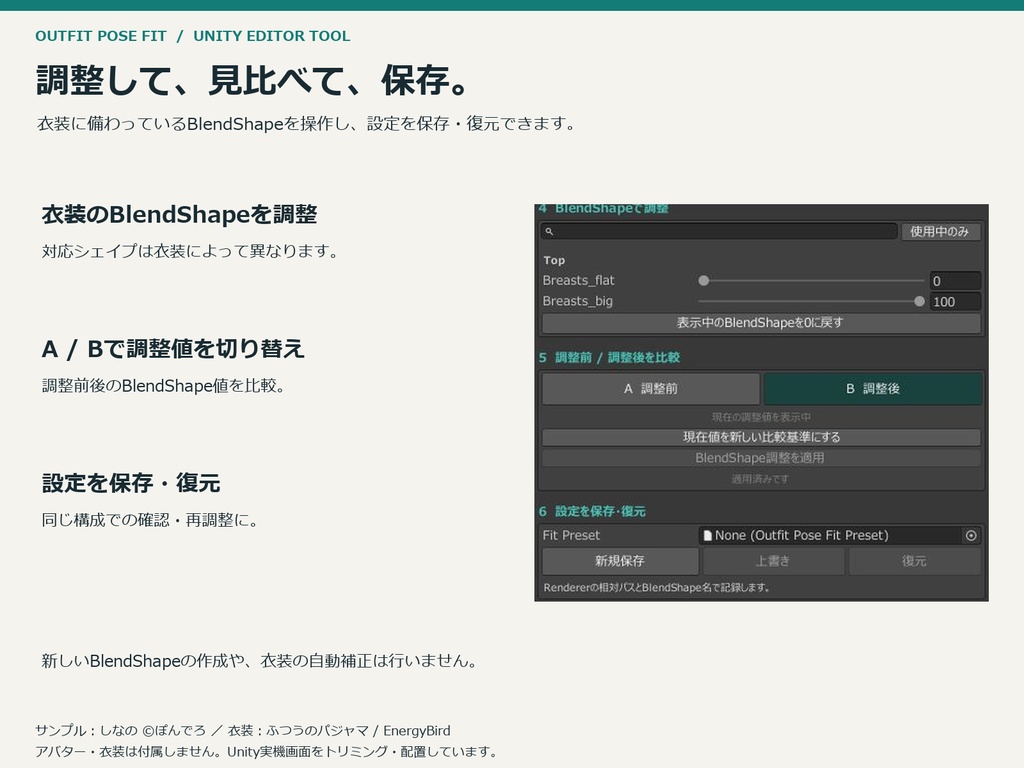
Task: Click the 調整して、見比べて、保存。 headline
Action: (x=253, y=81)
